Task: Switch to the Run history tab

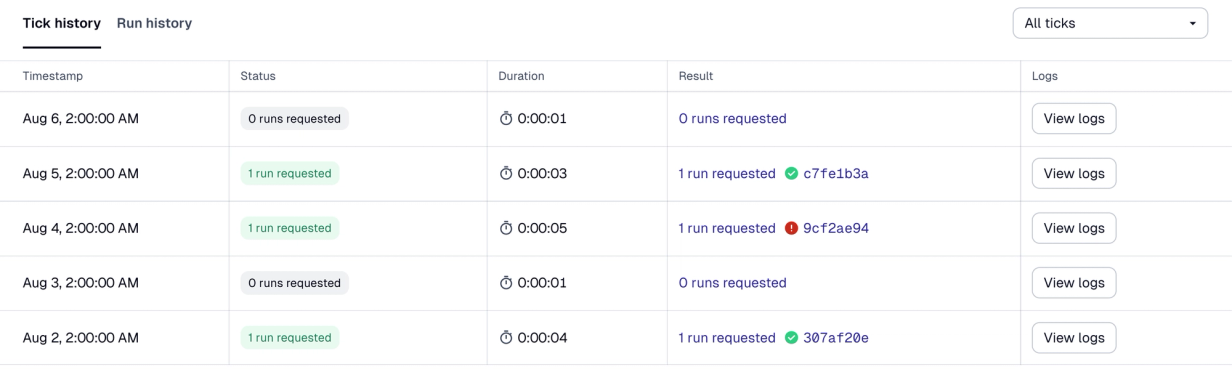Action: tap(154, 23)
